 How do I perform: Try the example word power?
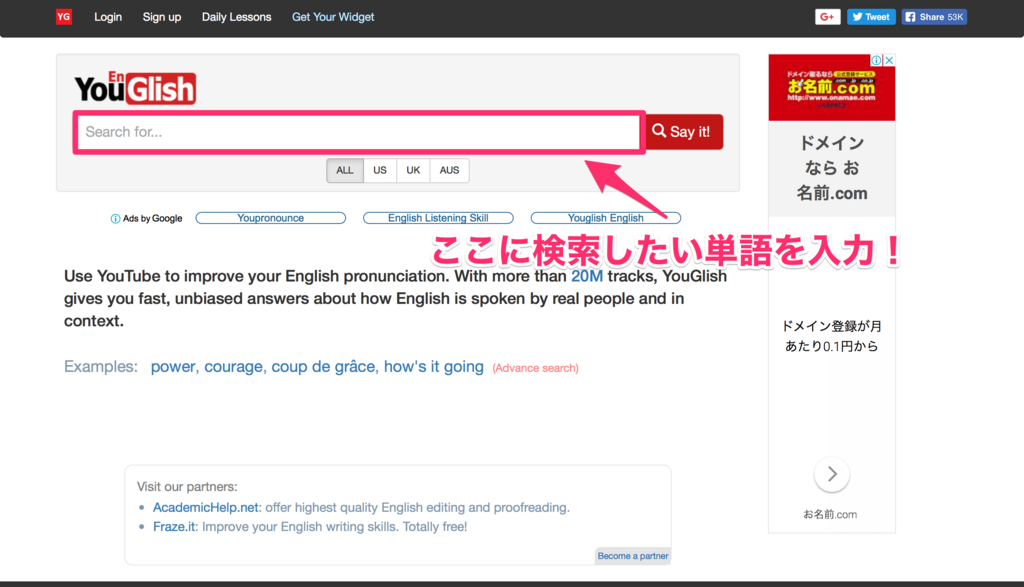coord(174,367)
